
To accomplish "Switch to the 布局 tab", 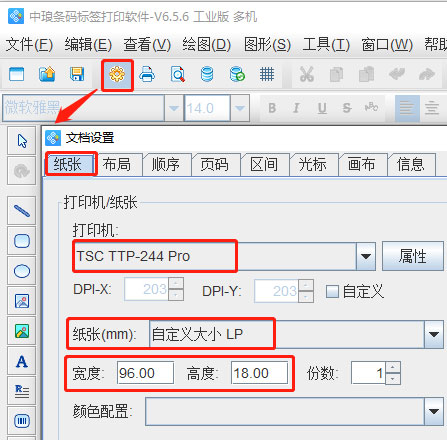I will pyautogui.click(x=117, y=164).
